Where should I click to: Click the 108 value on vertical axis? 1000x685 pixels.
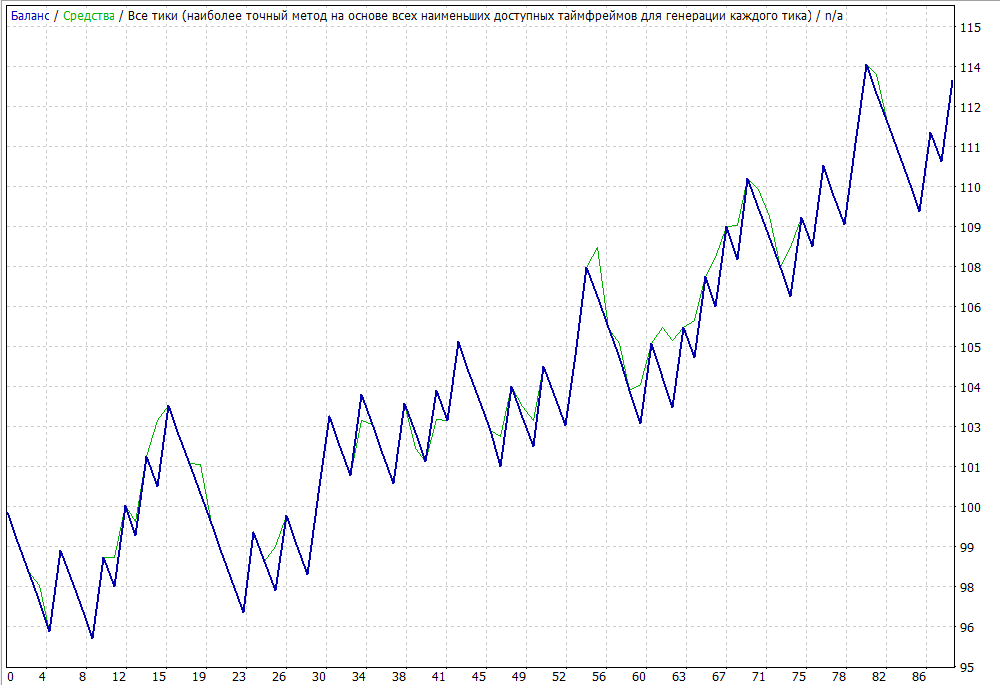click(x=969, y=267)
